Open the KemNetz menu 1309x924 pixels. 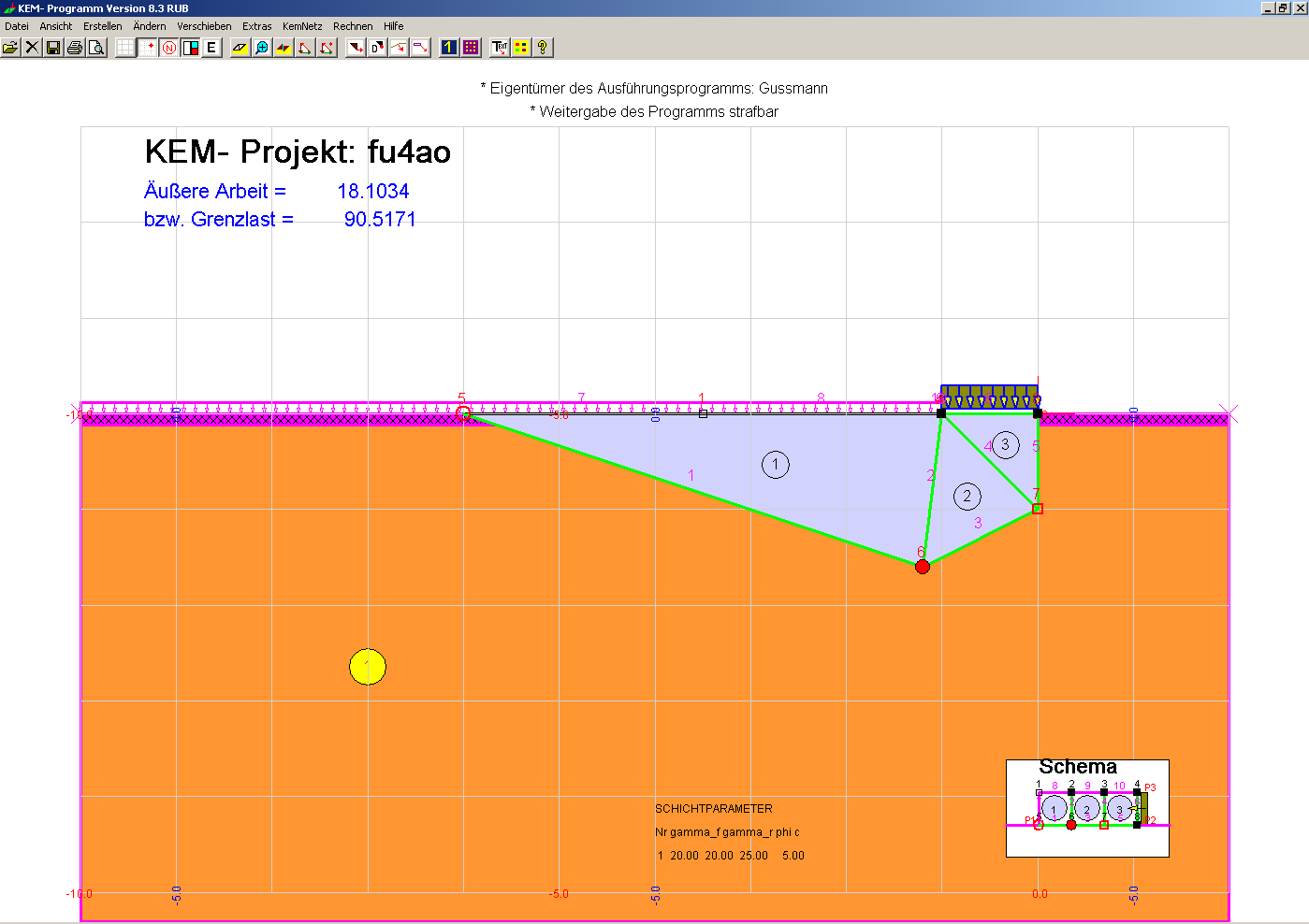click(x=302, y=26)
